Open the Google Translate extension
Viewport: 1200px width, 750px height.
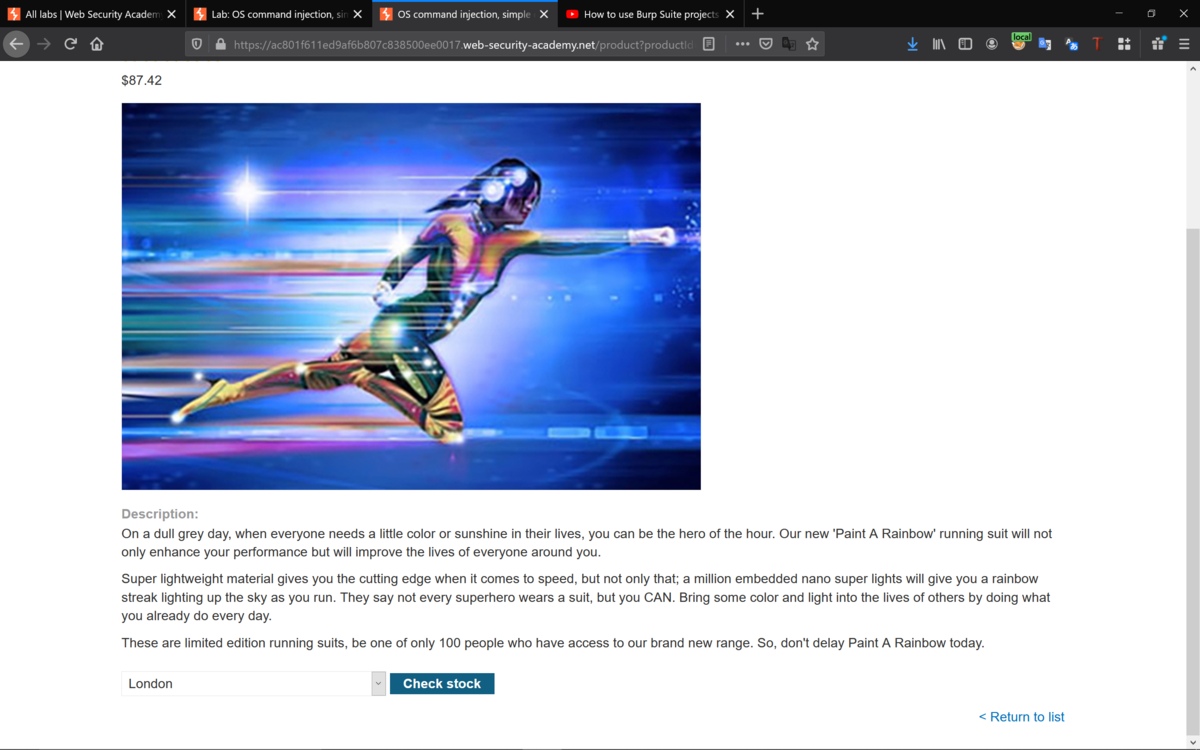click(1045, 44)
